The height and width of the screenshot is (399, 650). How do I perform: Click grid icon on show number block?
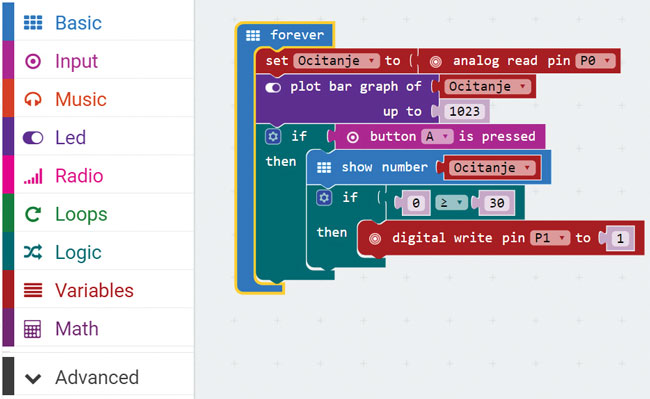[x=324, y=168]
